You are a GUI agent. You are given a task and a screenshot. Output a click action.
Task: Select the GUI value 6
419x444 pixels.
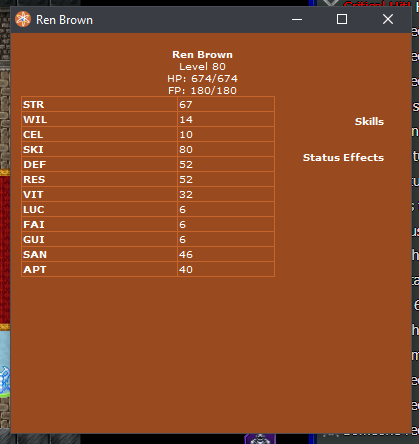click(182, 240)
